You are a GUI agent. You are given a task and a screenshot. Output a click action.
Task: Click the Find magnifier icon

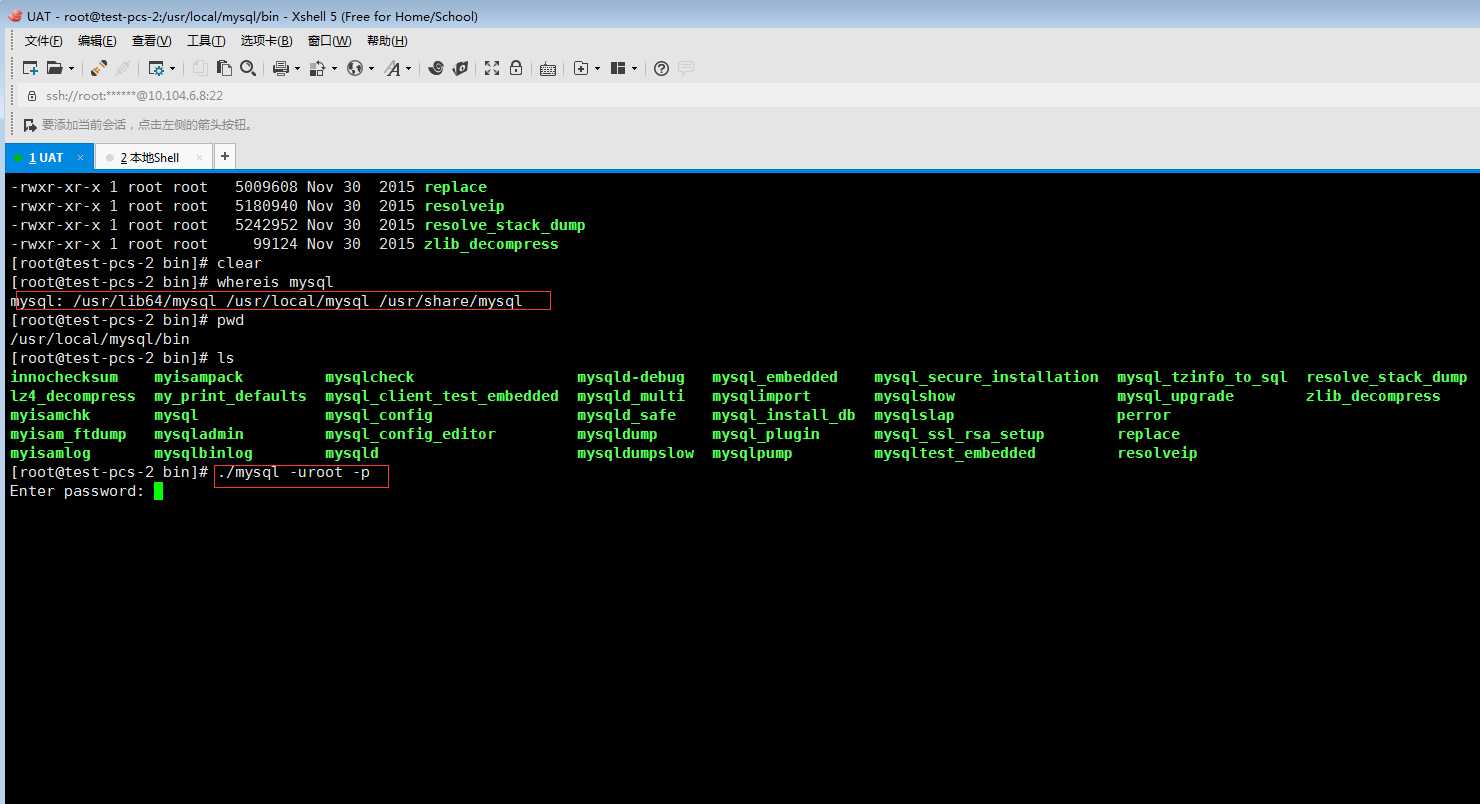[x=248, y=68]
